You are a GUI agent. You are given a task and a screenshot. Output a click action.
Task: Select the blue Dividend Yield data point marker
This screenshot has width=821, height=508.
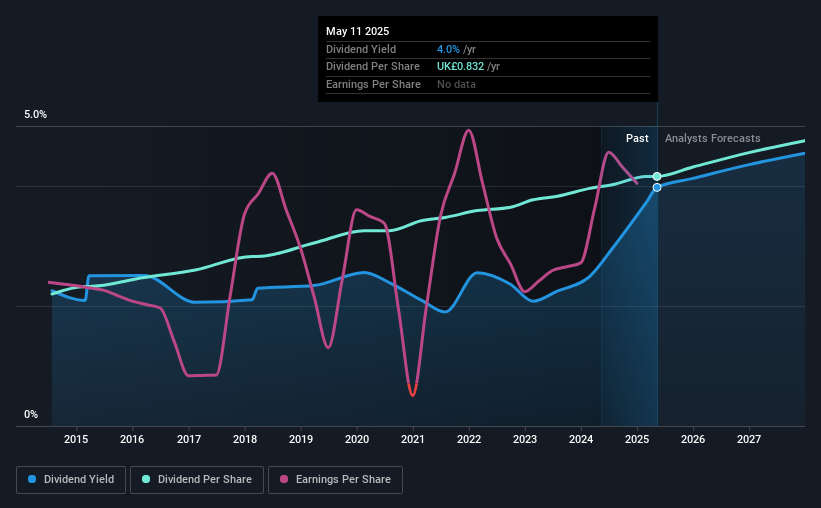tap(657, 187)
